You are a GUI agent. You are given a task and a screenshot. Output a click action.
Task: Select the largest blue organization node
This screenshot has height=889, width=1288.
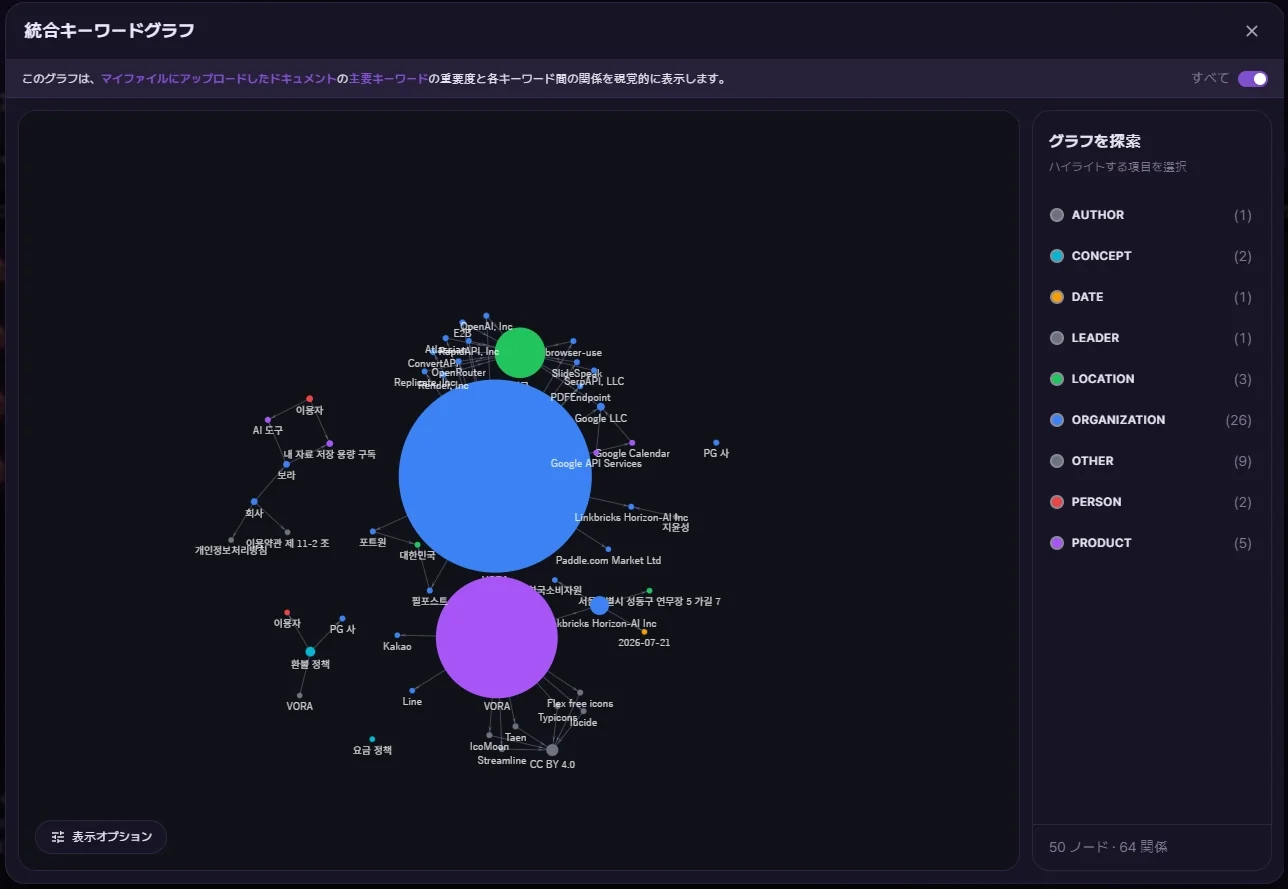[495, 476]
